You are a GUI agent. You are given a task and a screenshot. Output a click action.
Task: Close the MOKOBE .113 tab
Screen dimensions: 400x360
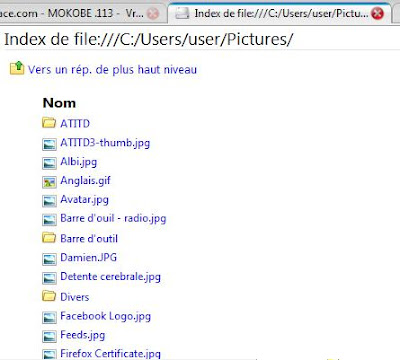click(x=153, y=14)
